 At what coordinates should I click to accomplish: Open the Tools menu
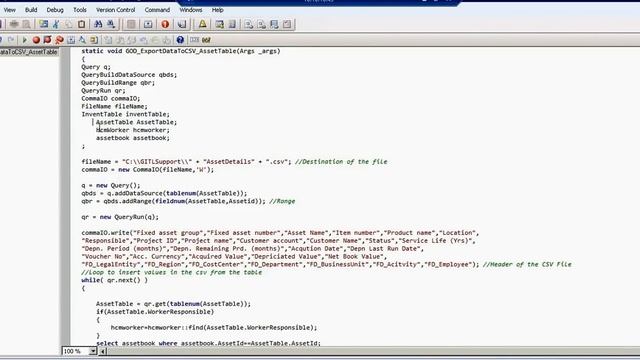click(80, 10)
